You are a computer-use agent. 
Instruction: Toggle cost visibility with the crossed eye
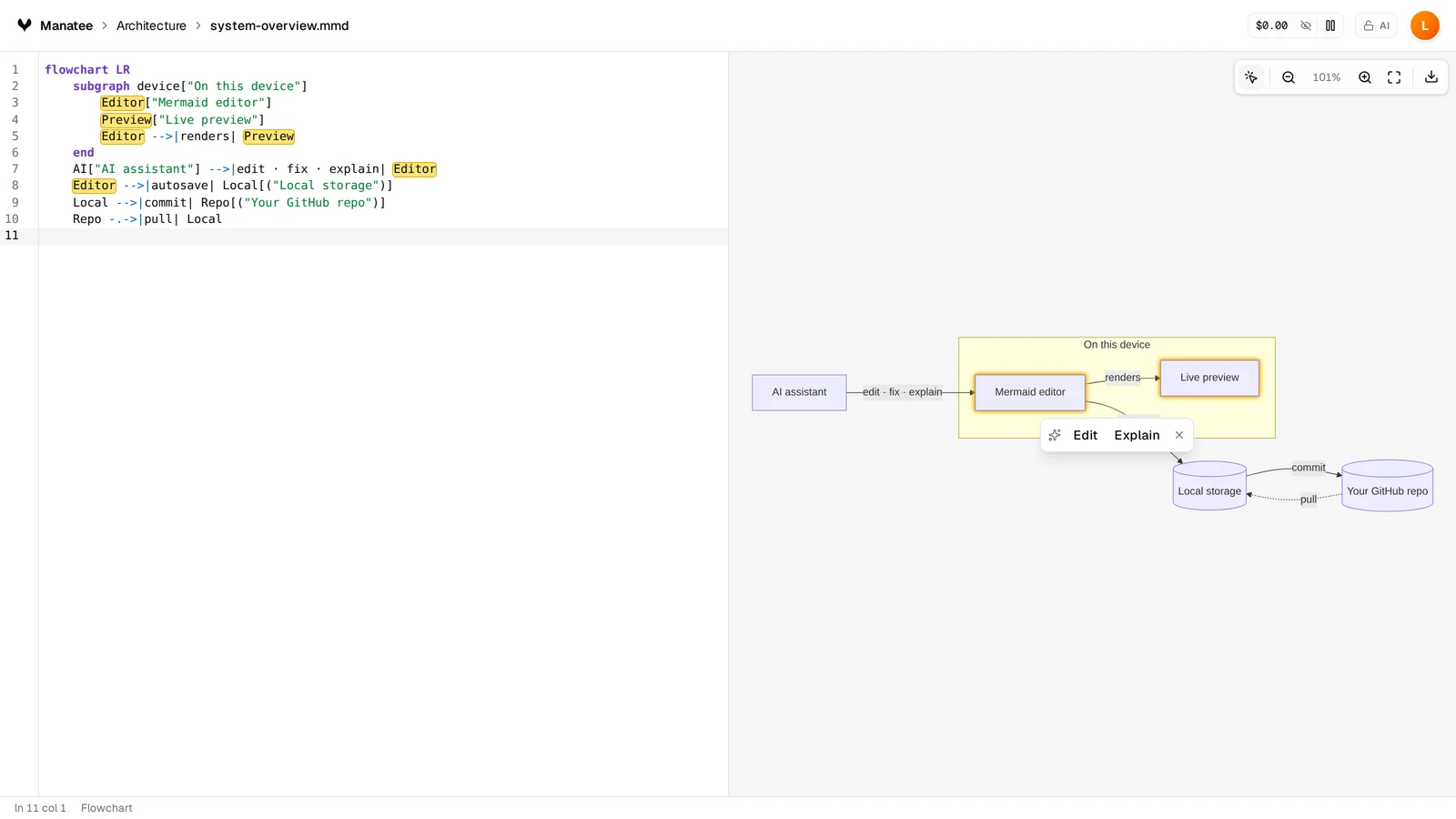1306,25
